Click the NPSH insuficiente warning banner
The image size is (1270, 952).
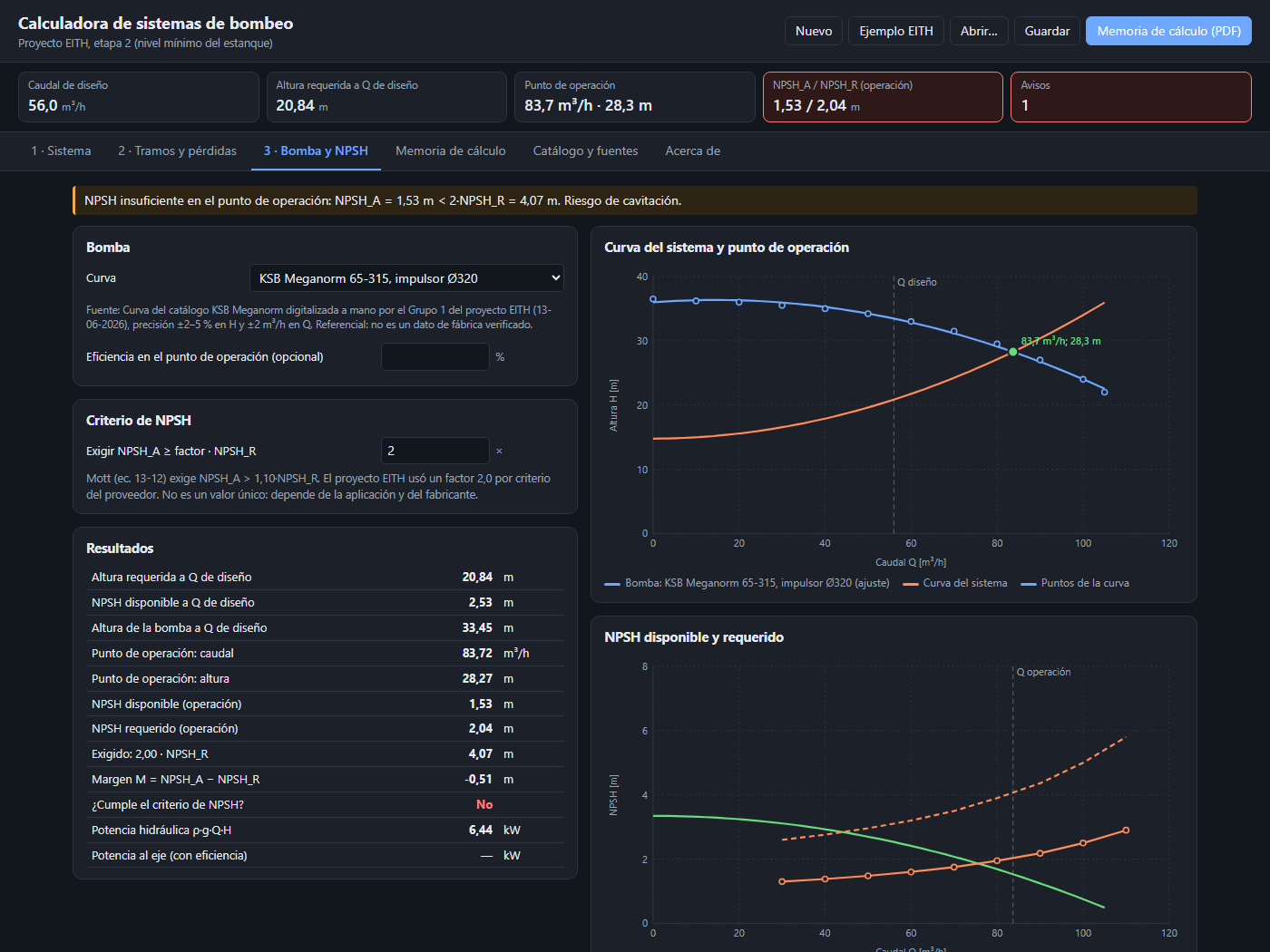tap(635, 200)
